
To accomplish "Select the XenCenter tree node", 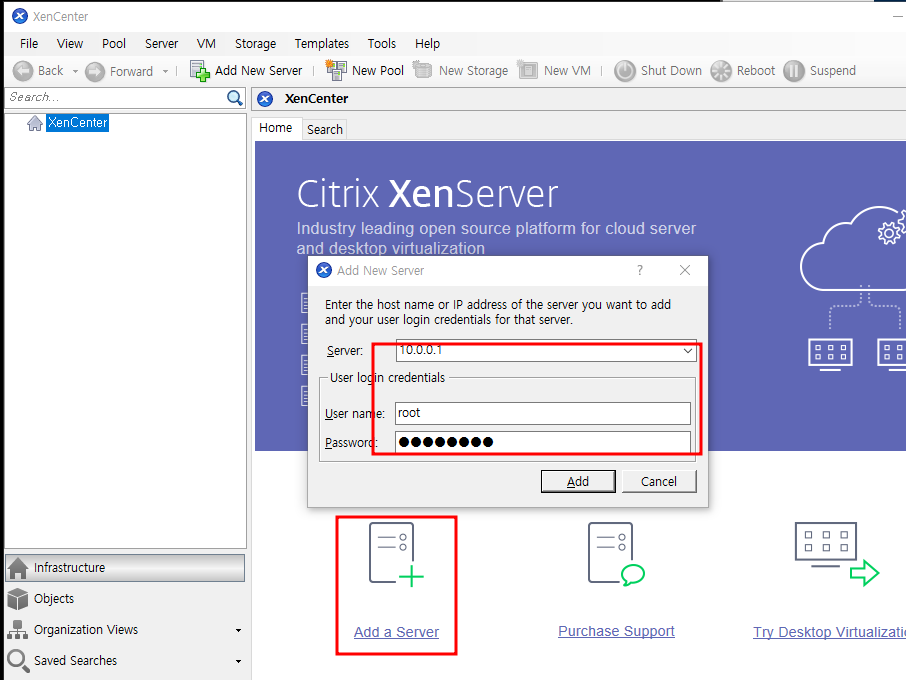I will pos(77,122).
